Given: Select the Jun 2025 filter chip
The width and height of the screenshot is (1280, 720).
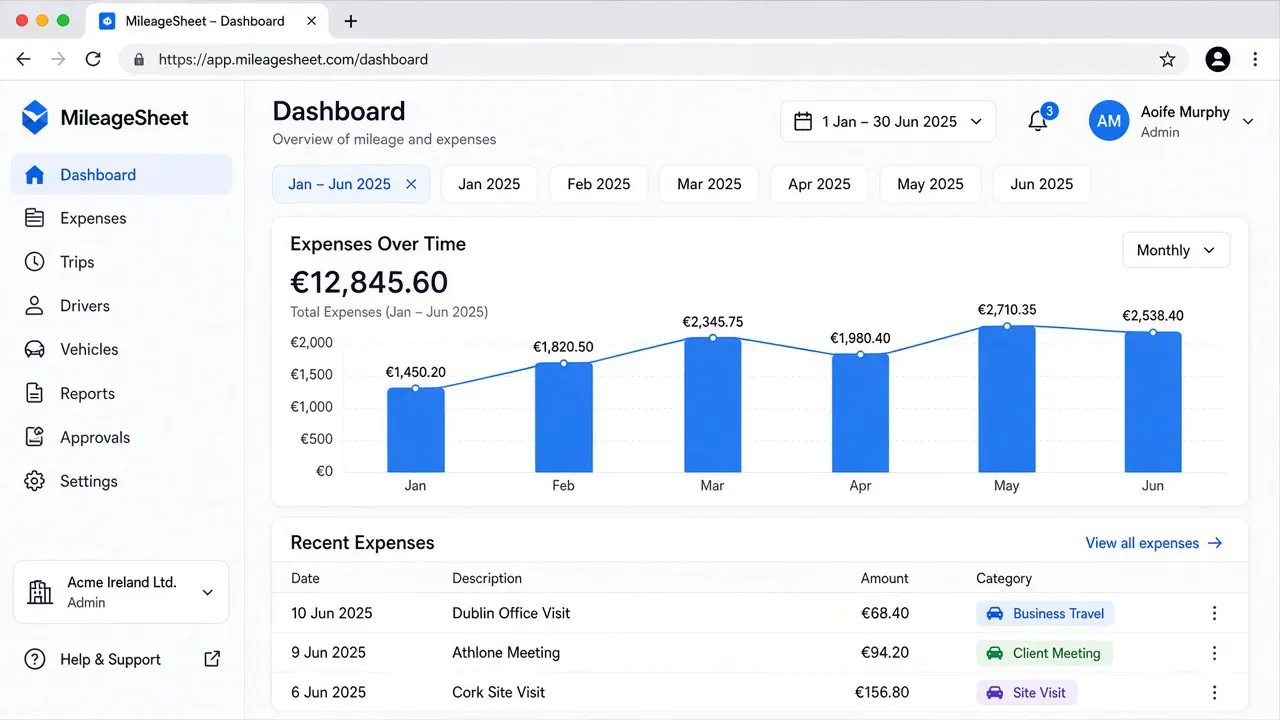Looking at the screenshot, I should pos(1041,184).
